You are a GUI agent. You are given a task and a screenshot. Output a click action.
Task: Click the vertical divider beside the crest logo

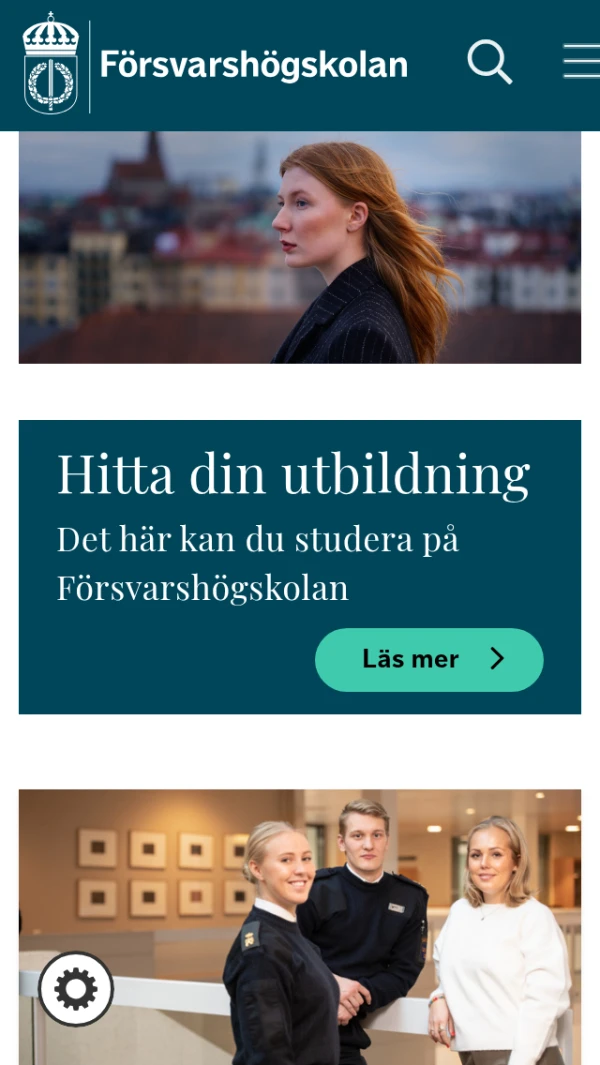click(x=90, y=66)
